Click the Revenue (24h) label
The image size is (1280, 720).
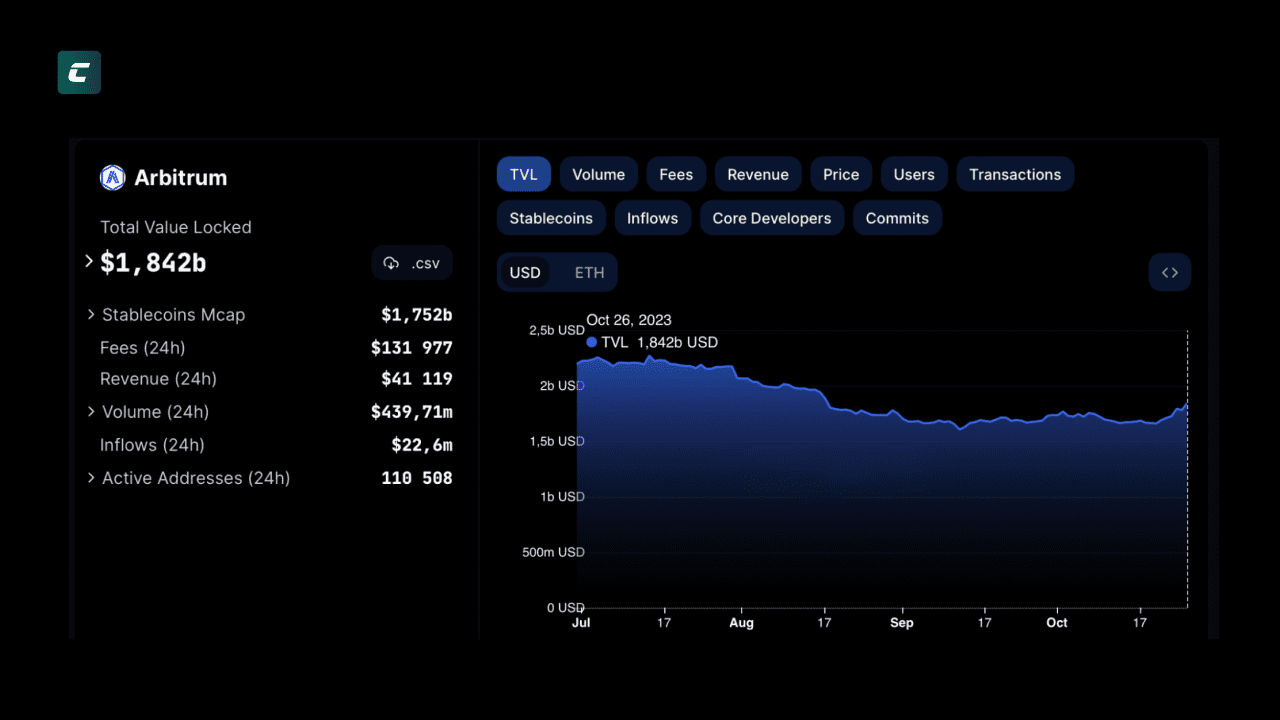pyautogui.click(x=158, y=379)
